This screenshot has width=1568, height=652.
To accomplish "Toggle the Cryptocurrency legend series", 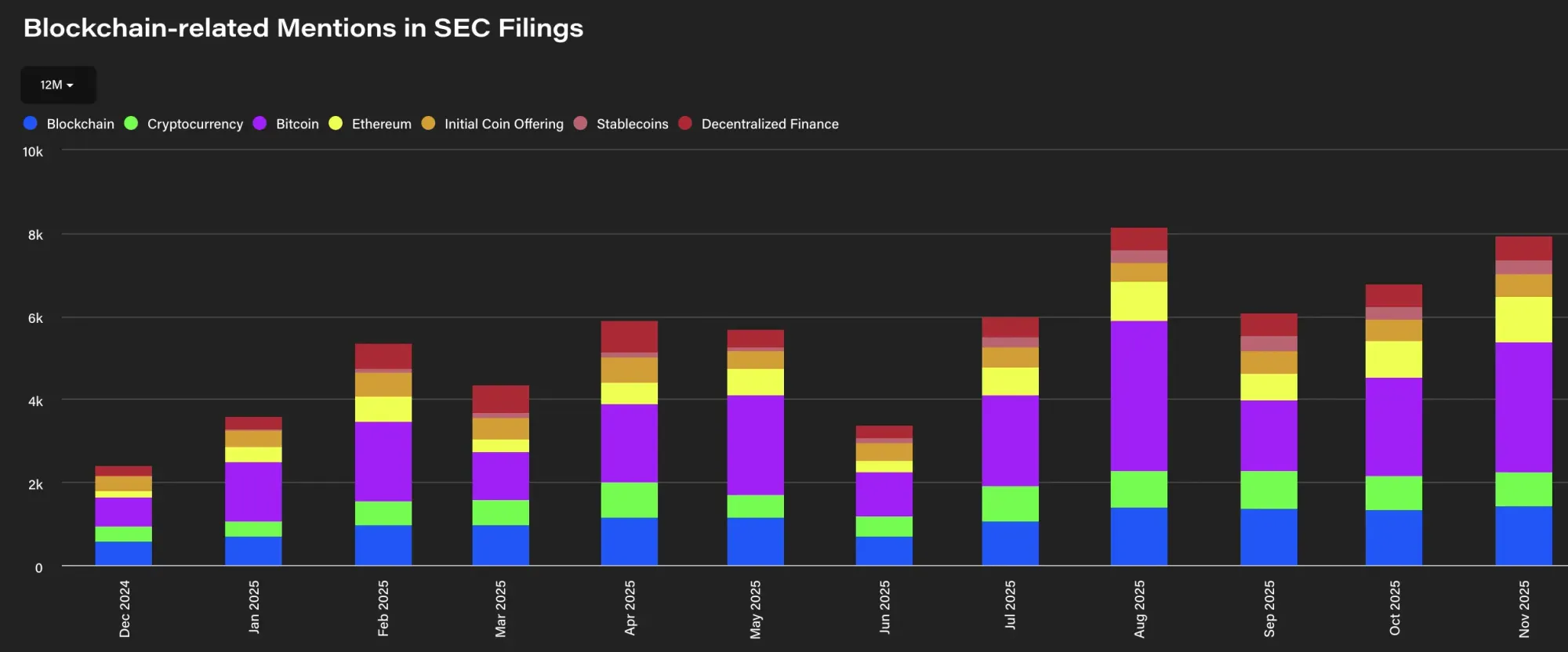I will [194, 124].
